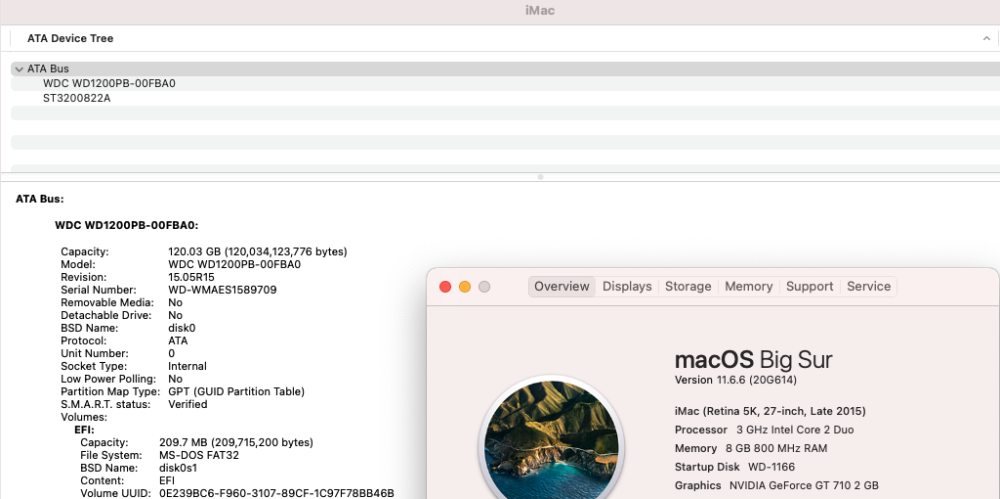This screenshot has width=1000, height=499.
Task: Click the macOS Big Sur wallpaper icon
Action: [551, 440]
